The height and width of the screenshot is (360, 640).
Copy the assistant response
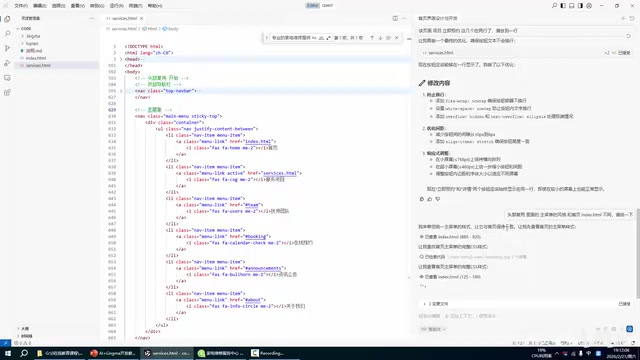tap(422, 199)
